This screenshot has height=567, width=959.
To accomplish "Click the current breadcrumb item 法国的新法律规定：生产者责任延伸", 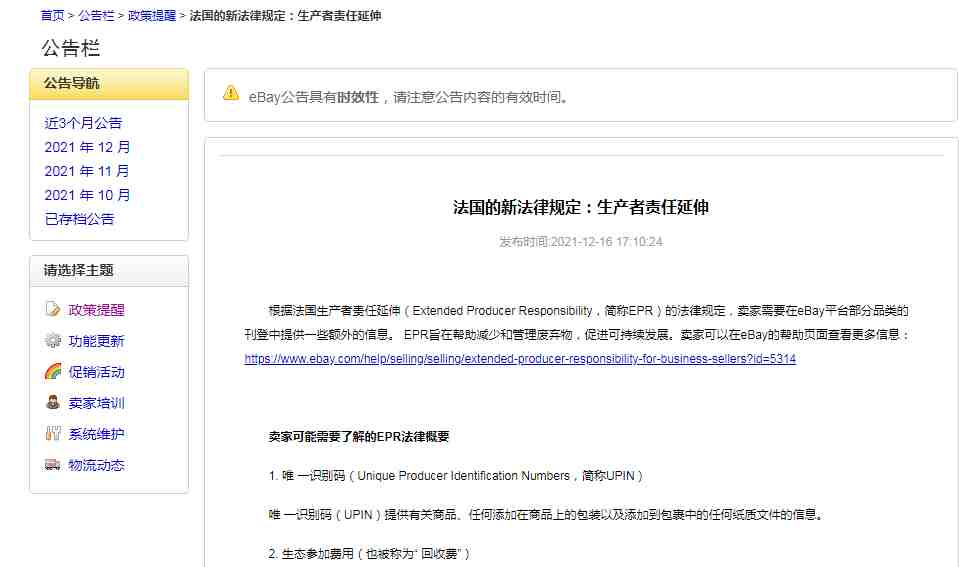I will click(x=285, y=16).
